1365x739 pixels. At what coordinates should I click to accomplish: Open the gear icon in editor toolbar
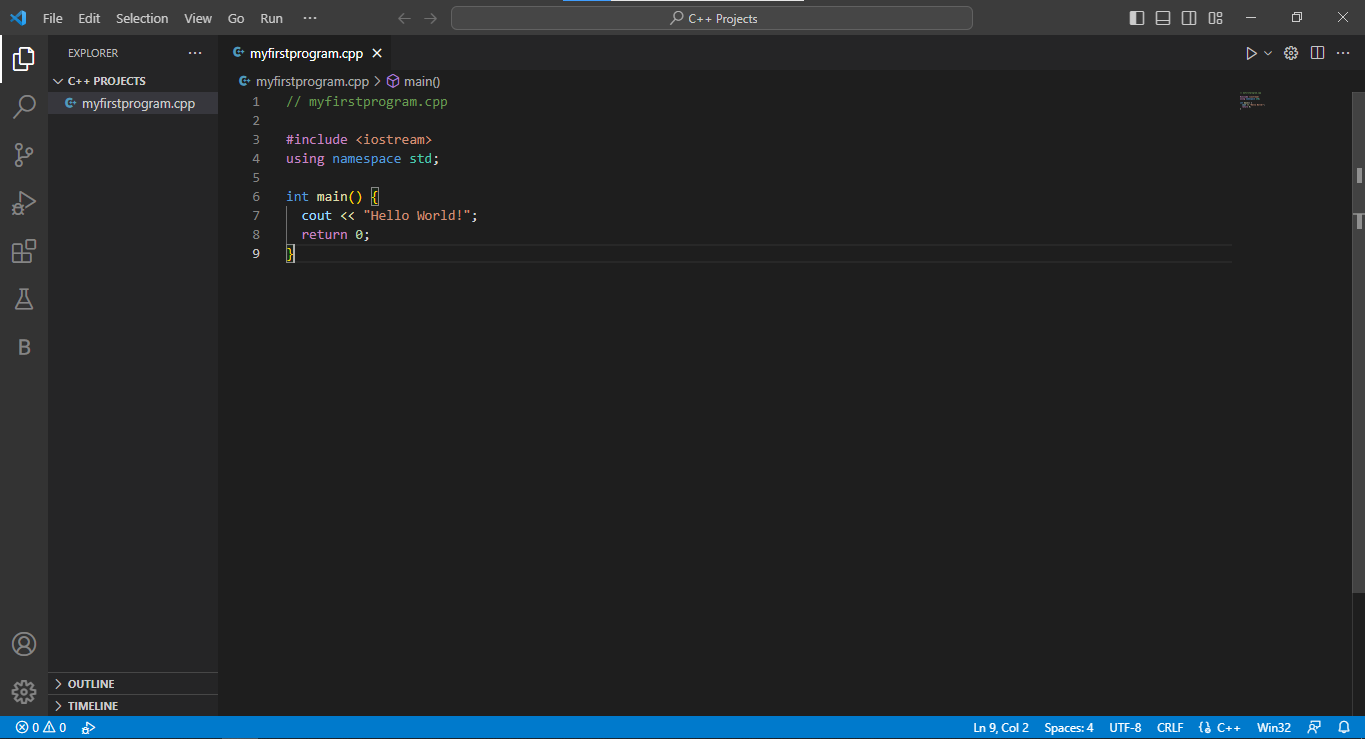(1291, 53)
